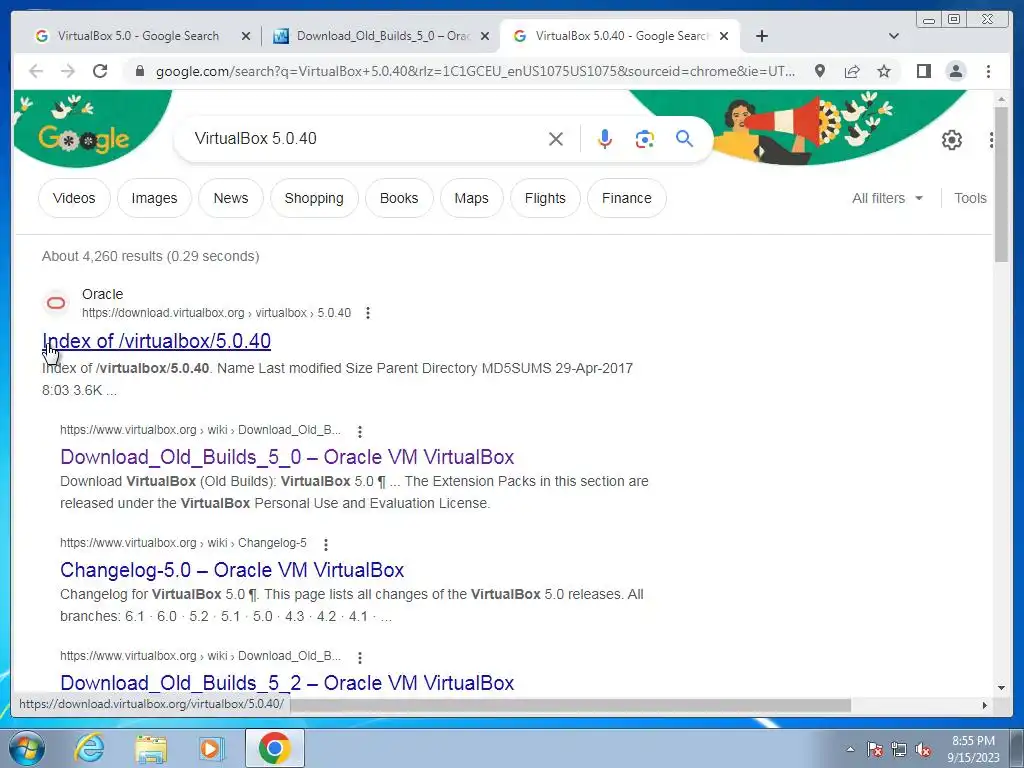Open the Chrome three-dot menu
Screen dimensions: 1024x768
[x=988, y=71]
